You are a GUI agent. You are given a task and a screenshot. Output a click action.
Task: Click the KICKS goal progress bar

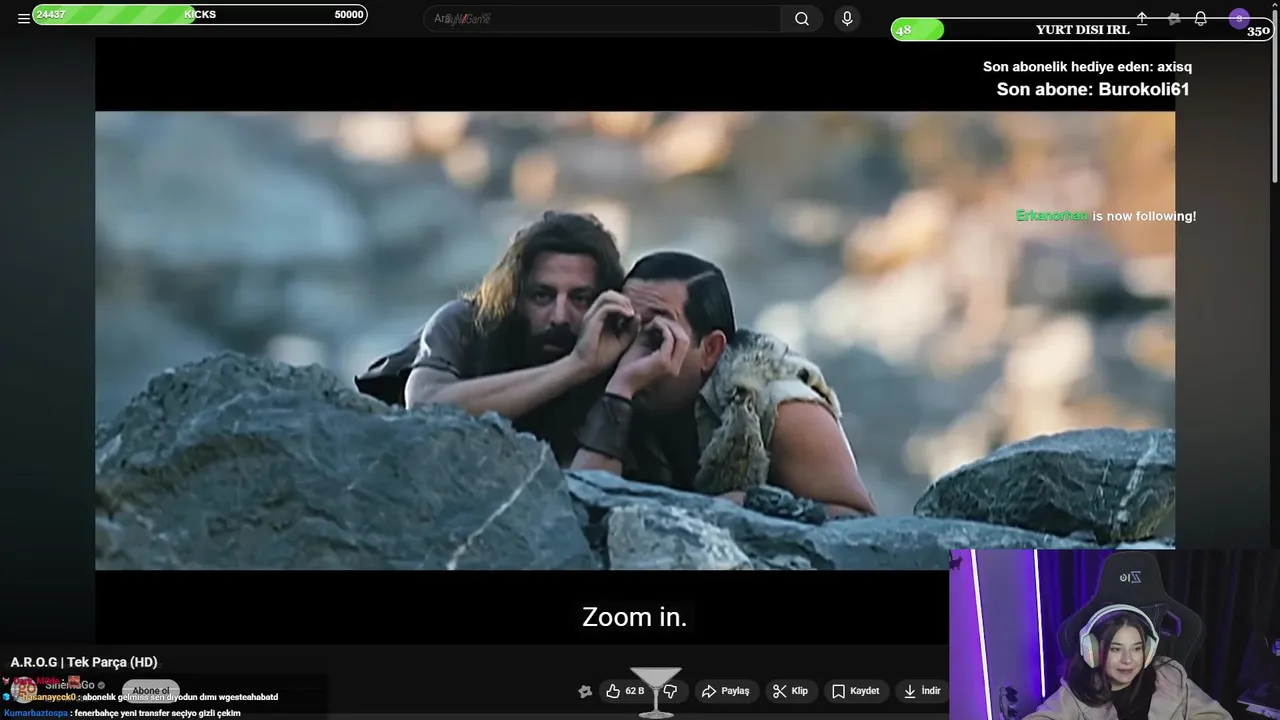[200, 14]
